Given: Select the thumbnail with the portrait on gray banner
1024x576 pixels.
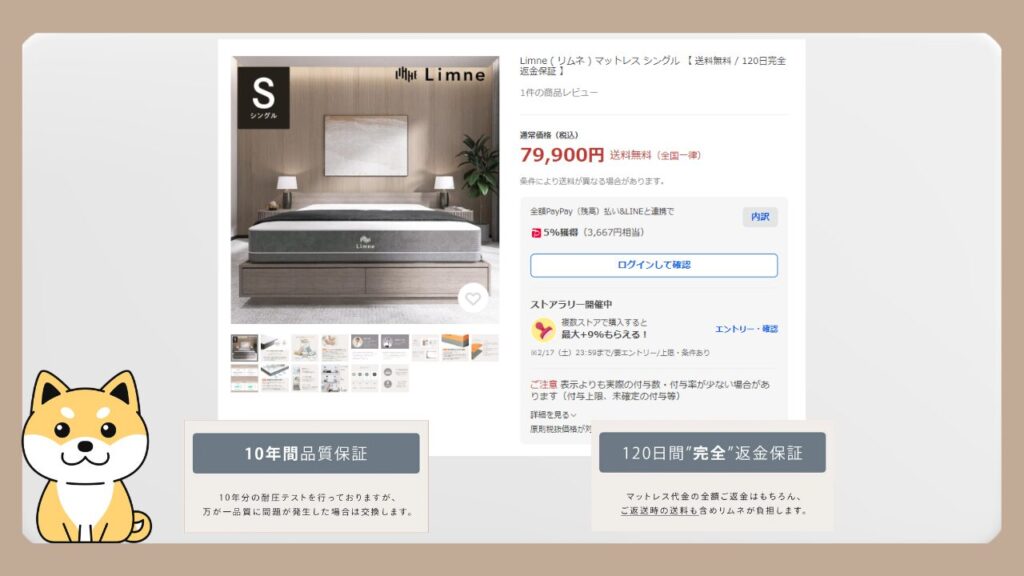Looking at the screenshot, I should (364, 348).
